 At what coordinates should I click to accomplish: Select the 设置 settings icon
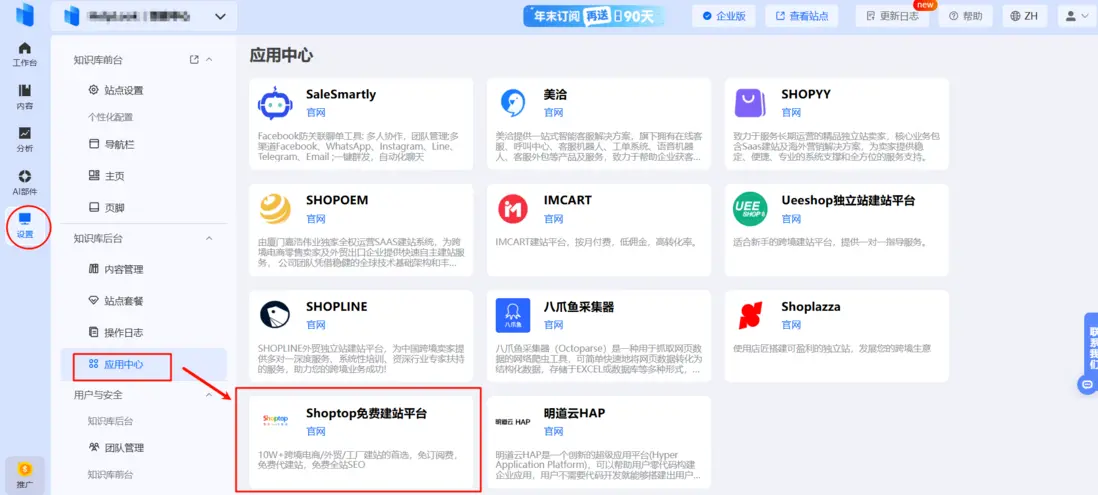pos(25,225)
